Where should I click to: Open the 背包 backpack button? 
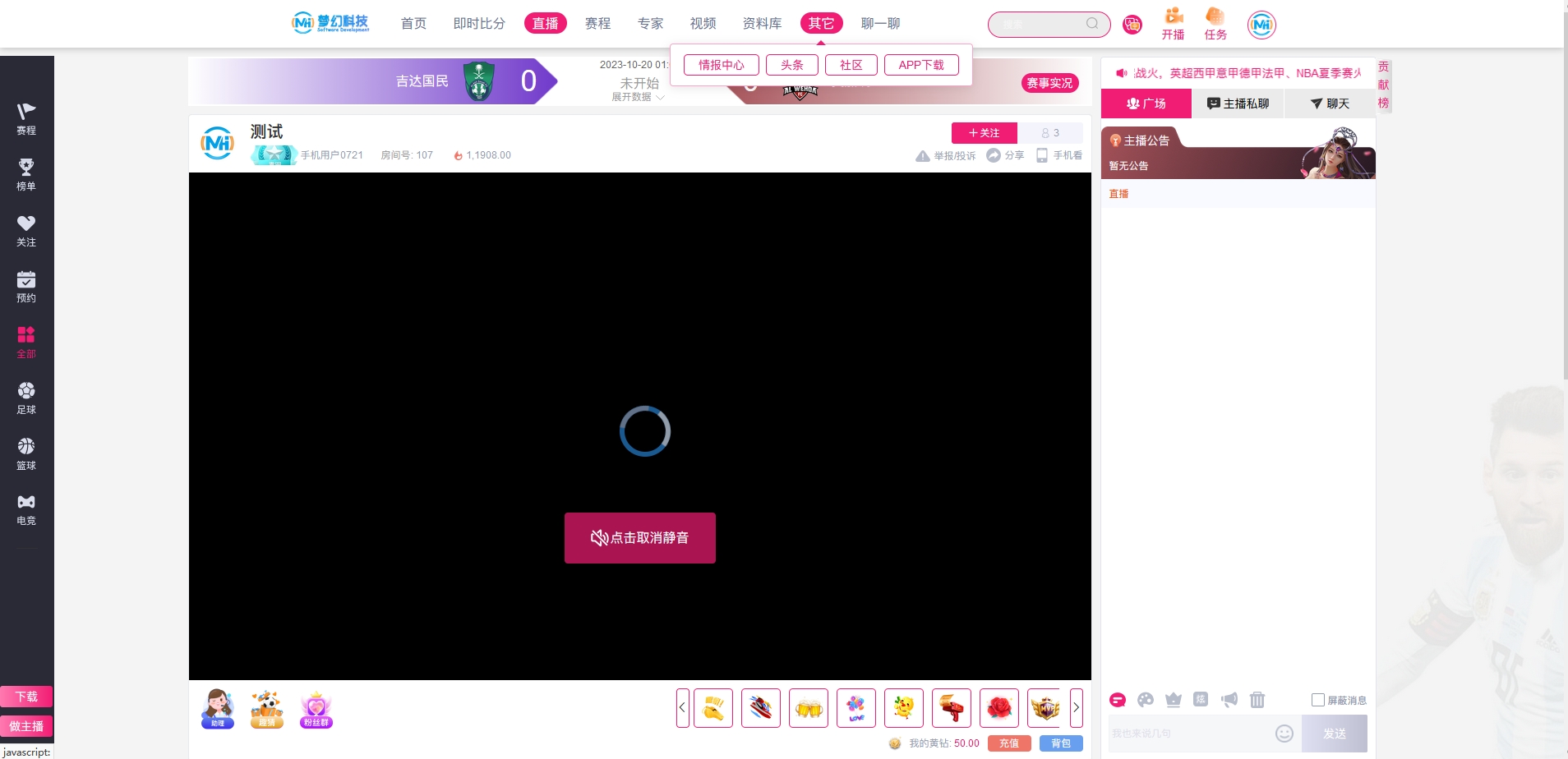click(1060, 743)
